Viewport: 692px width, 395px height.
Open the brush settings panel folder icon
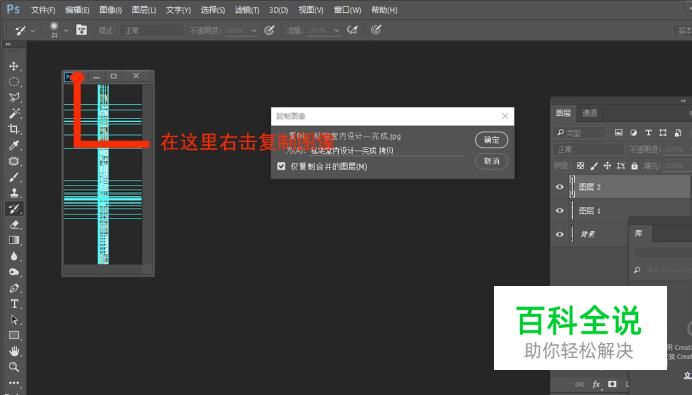pos(81,30)
